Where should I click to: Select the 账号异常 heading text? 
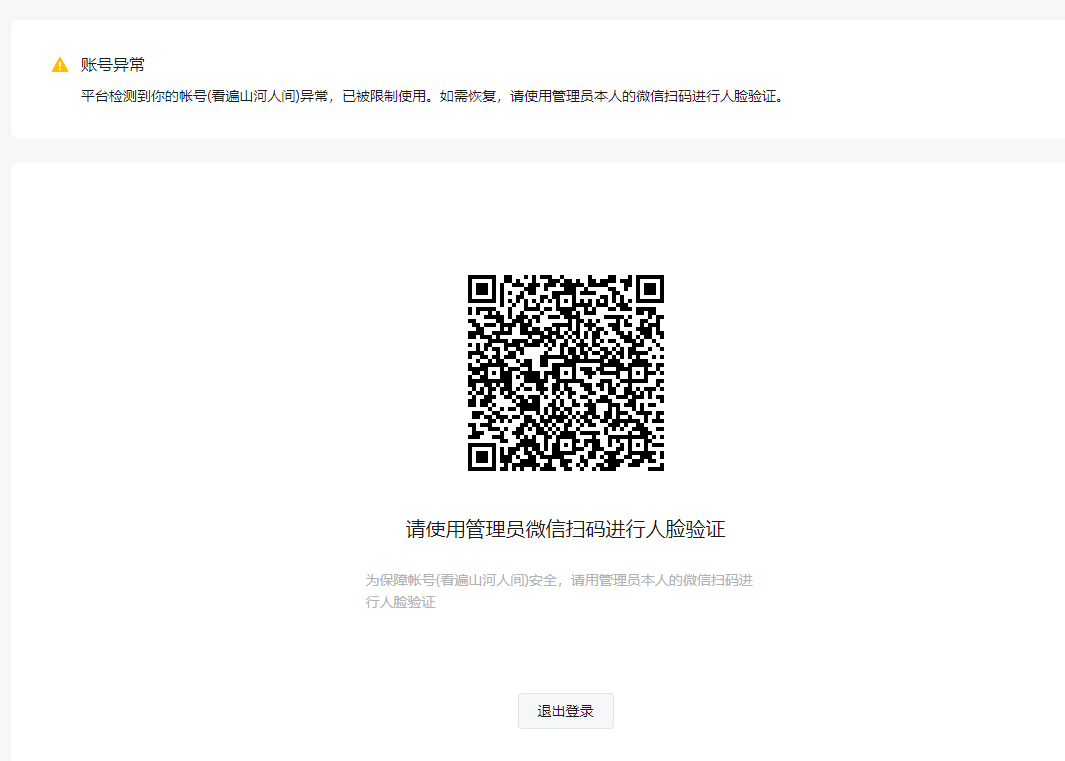point(113,65)
